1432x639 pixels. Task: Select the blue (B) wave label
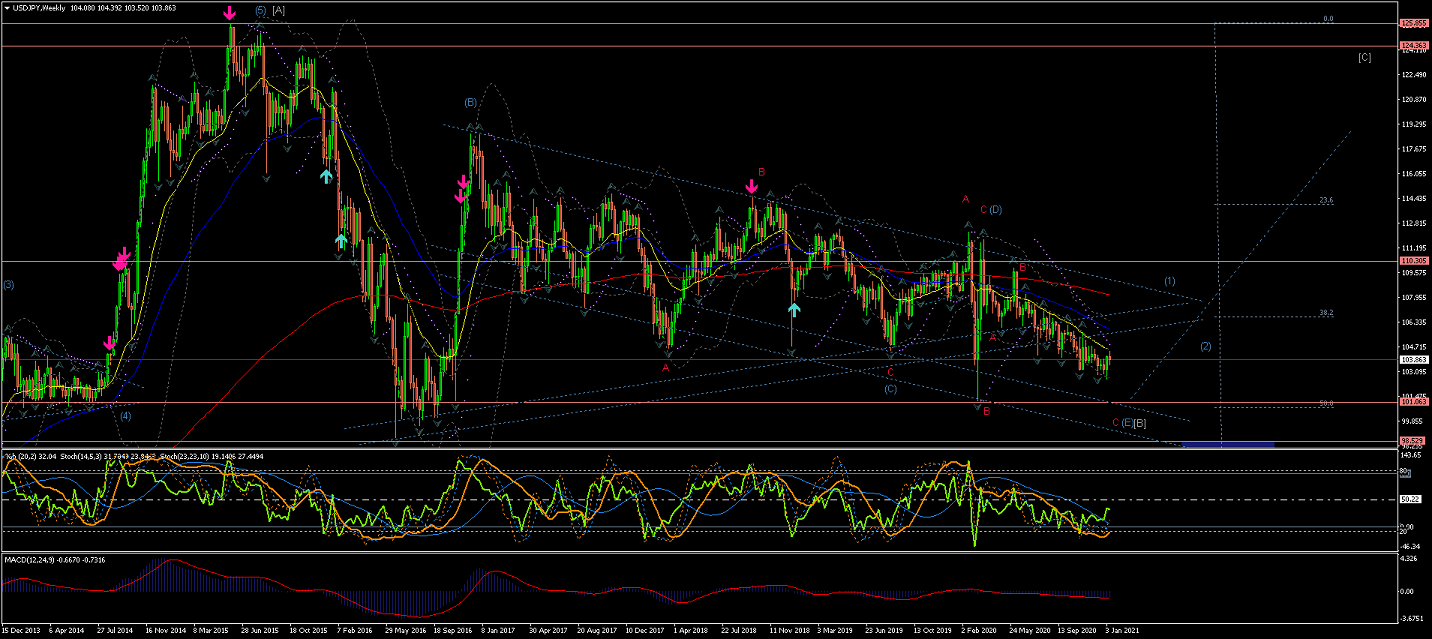(470, 102)
